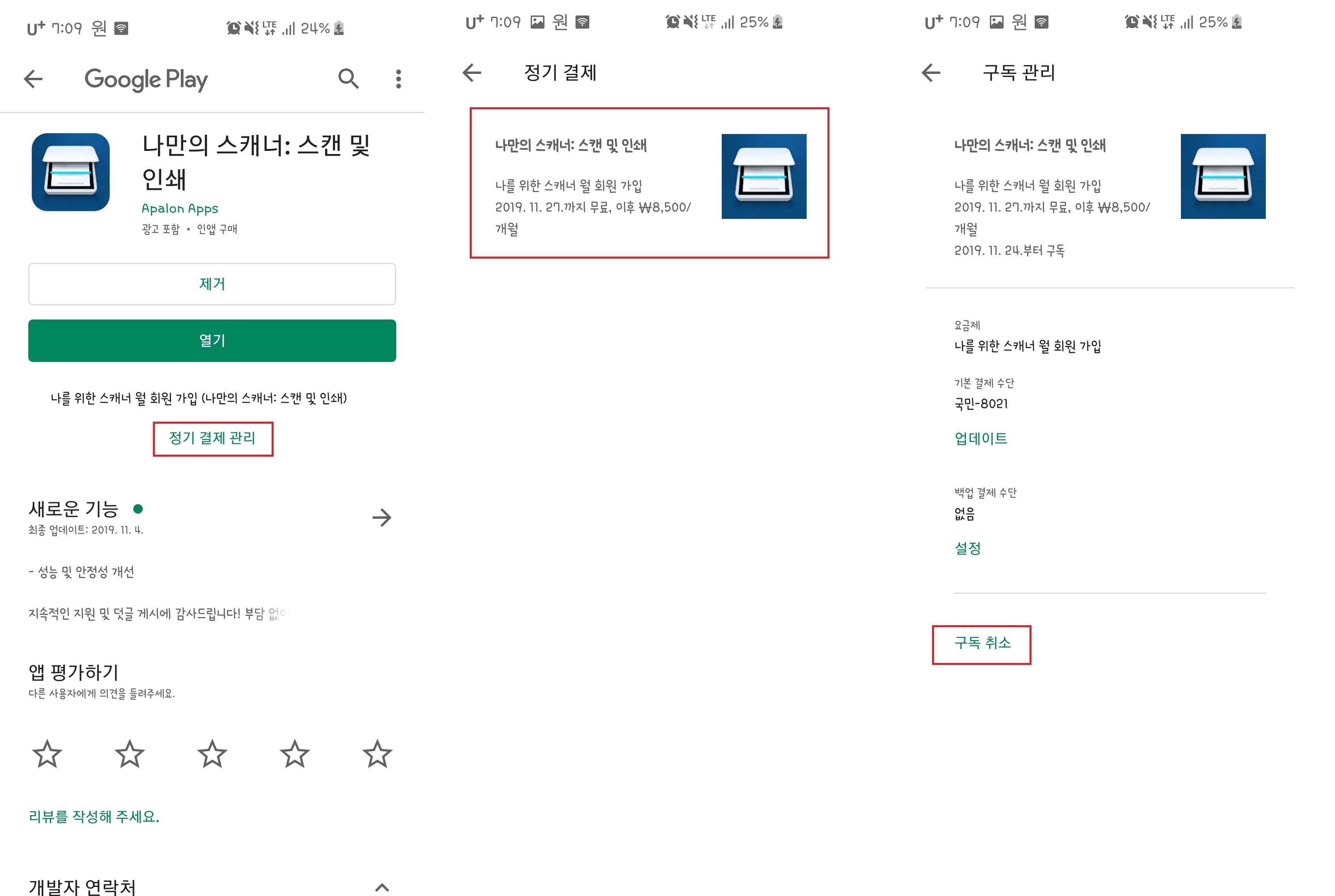Image resolution: width=1335 pixels, height=896 pixels.
Task: Tap 구독 취소 to cancel subscription
Action: 982,644
